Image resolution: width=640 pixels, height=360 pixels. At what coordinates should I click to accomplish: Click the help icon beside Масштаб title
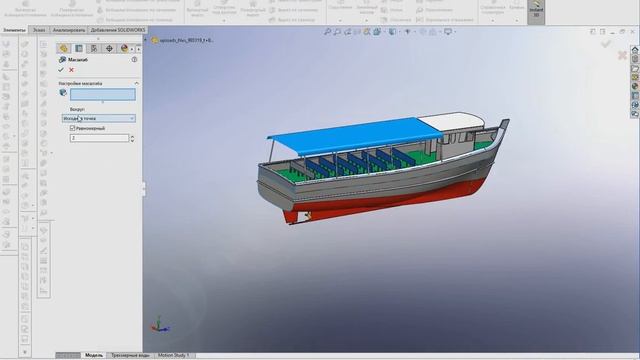click(x=134, y=60)
